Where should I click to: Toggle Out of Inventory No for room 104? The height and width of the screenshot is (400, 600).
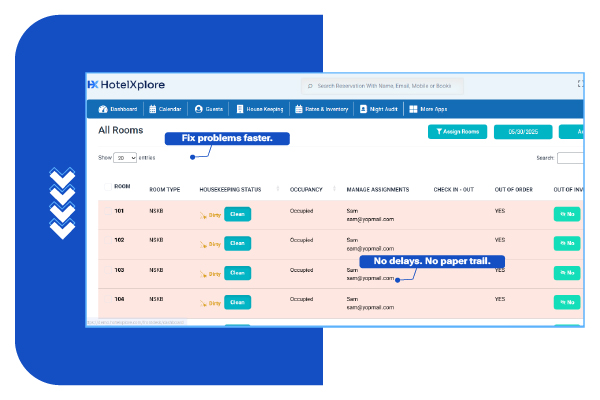tap(567, 302)
